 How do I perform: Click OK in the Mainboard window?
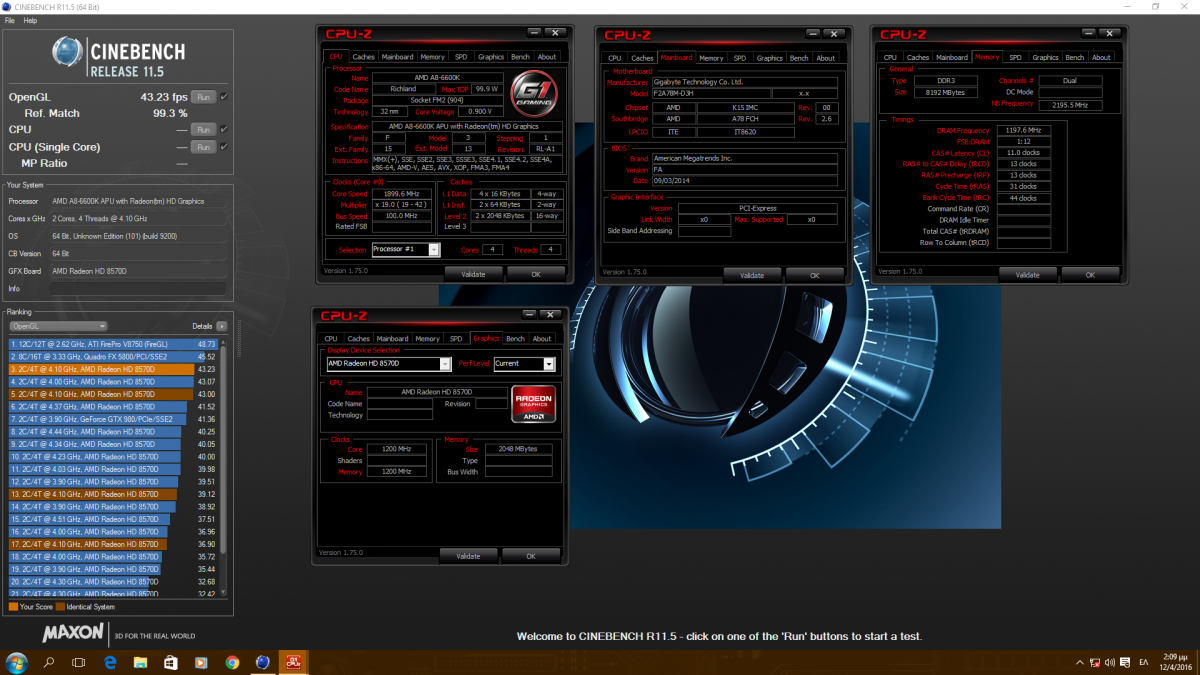point(814,275)
